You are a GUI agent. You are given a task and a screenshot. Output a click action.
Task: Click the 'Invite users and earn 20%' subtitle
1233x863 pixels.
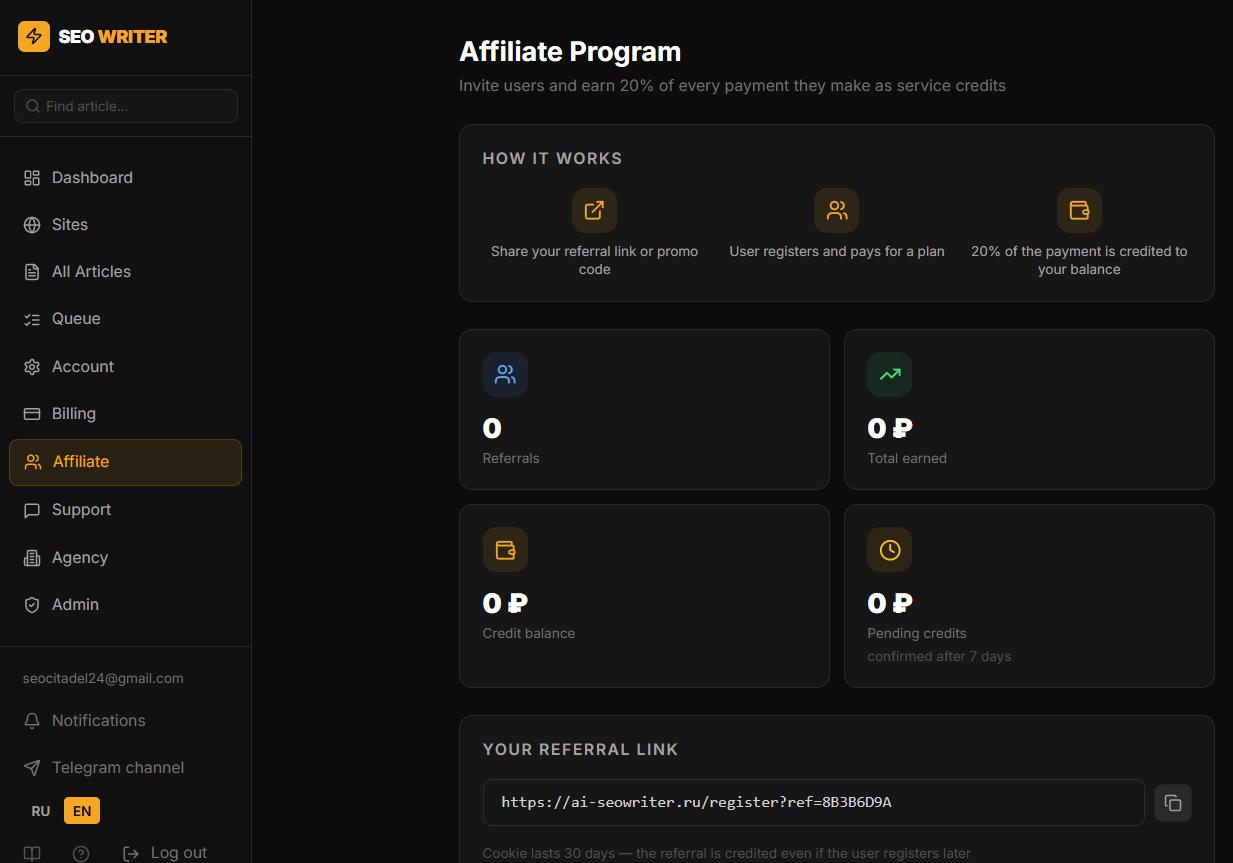(x=732, y=85)
